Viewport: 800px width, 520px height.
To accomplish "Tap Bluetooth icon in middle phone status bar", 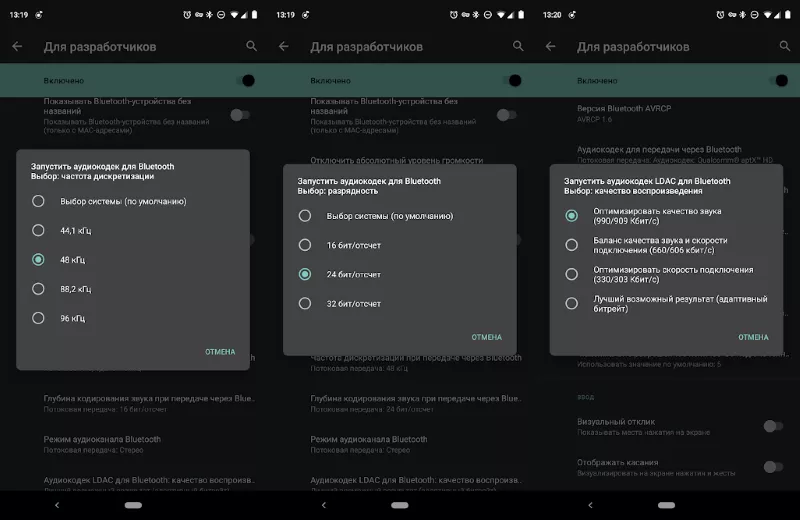I will coord(476,15).
